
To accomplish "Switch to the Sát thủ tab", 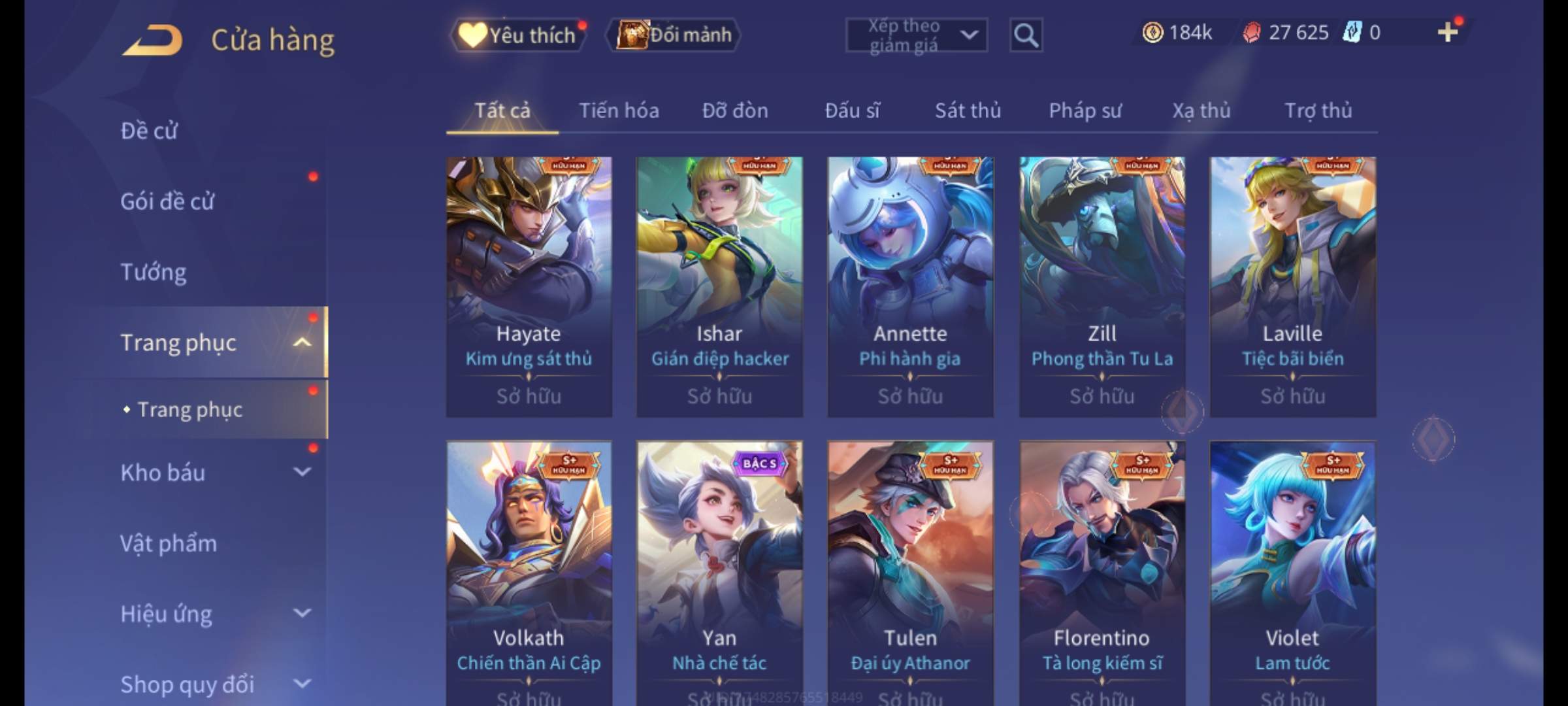I will [968, 110].
